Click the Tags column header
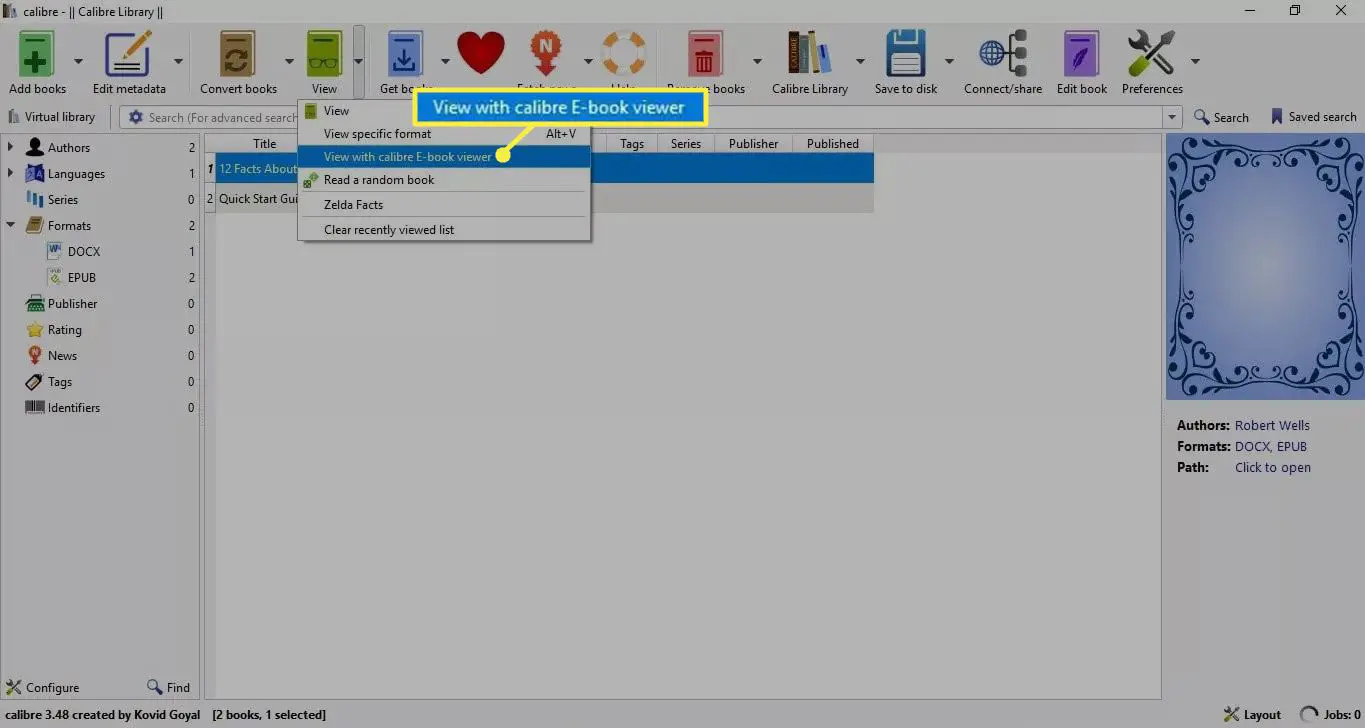 [632, 143]
